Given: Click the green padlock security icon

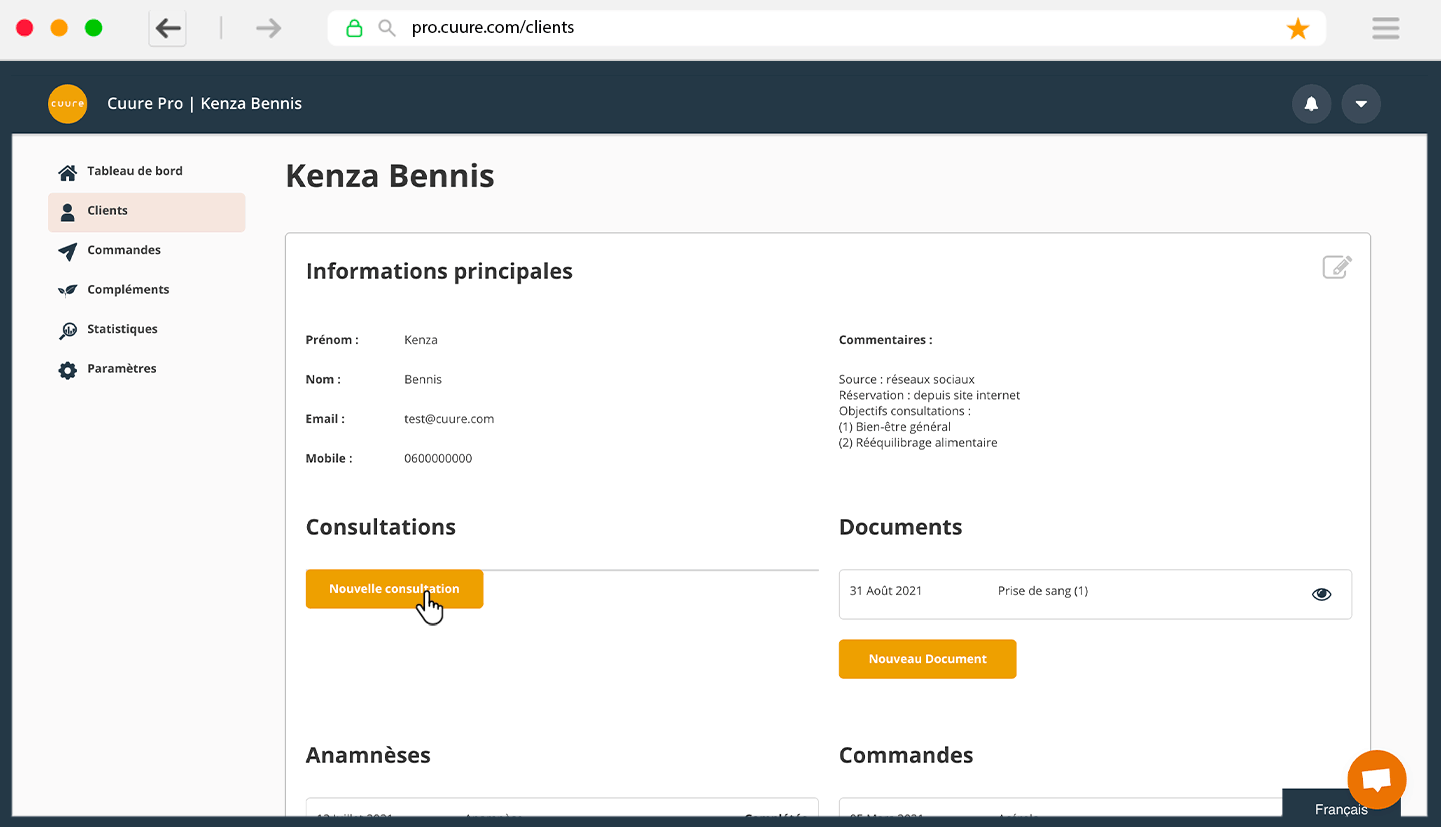Looking at the screenshot, I should 354,28.
